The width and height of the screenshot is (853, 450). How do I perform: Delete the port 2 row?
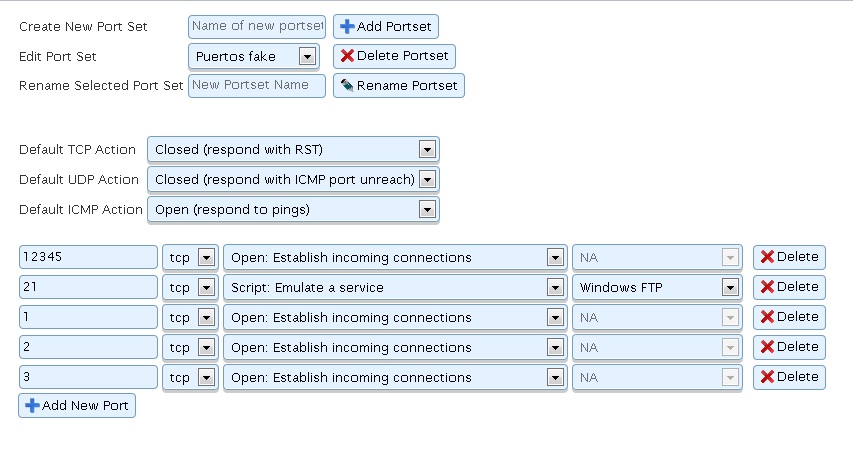788,347
